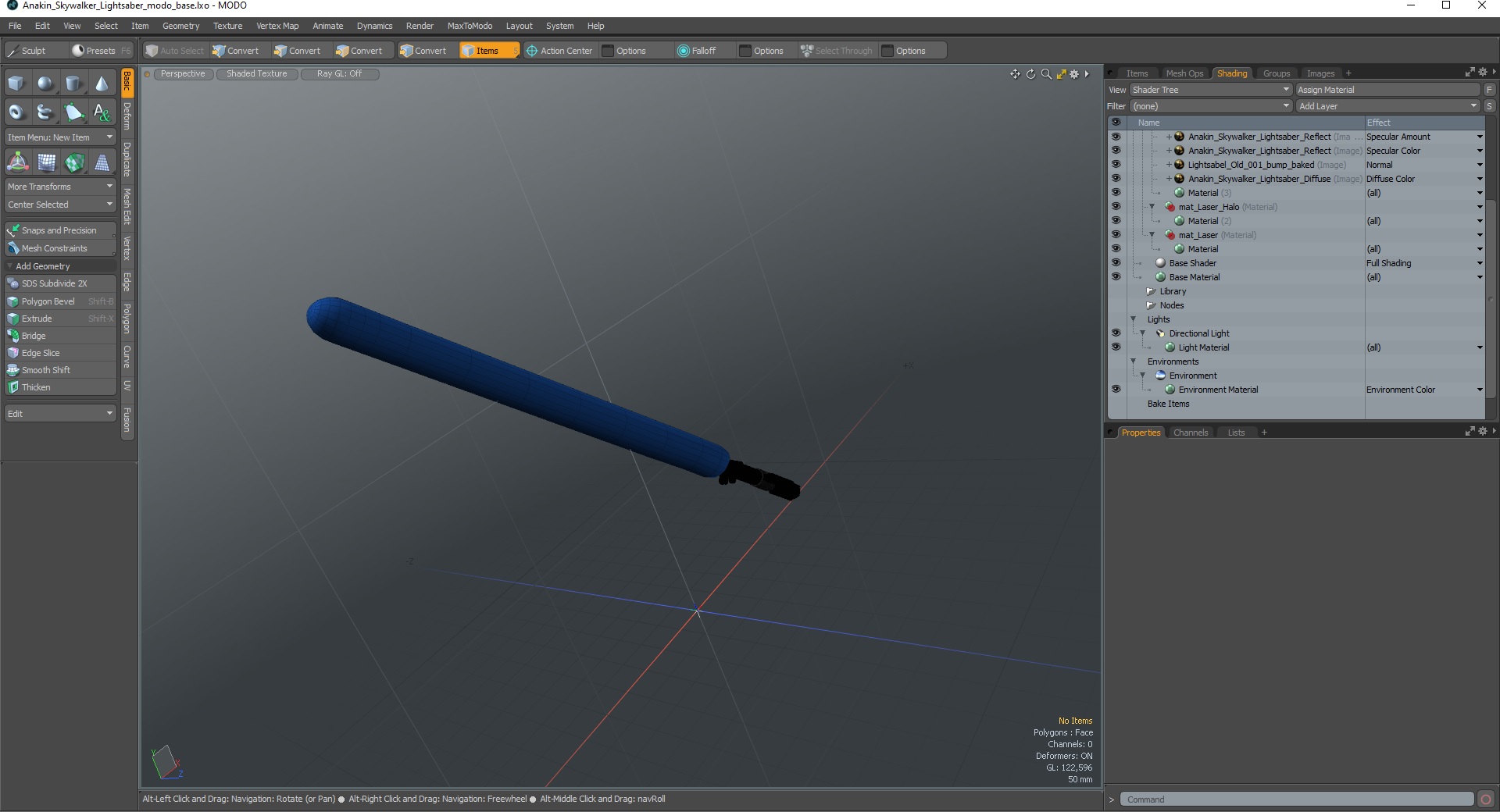Open the Shader Tree view dropdown
Screen dimensions: 1500x812
pos(1211,90)
